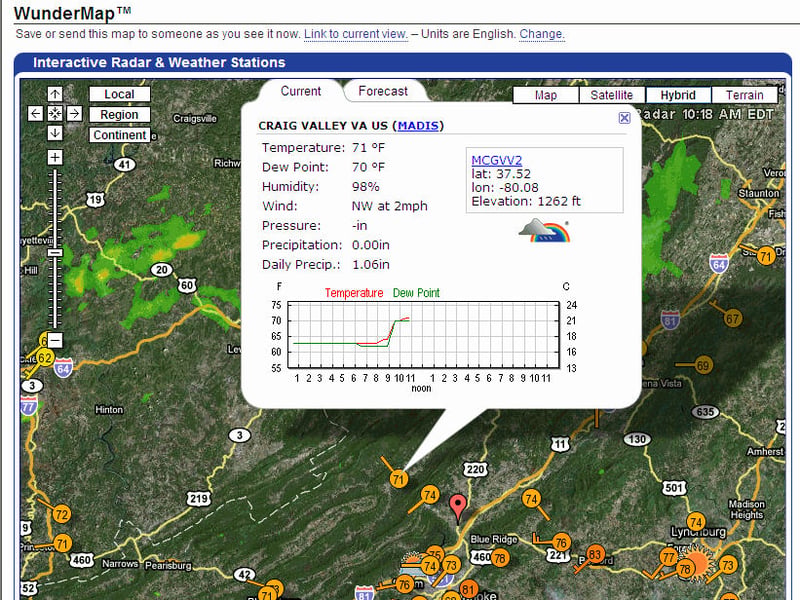Screen dimensions: 800x600
Task: Open the MCGVV2 station link
Action: pos(496,160)
